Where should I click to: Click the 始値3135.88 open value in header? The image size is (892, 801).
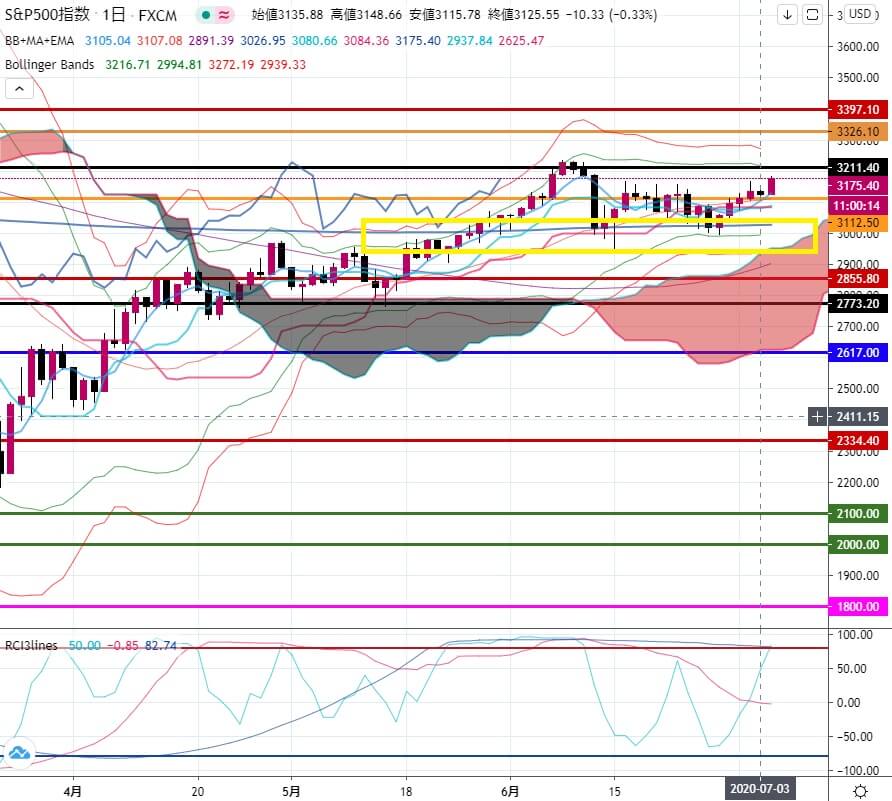click(287, 15)
